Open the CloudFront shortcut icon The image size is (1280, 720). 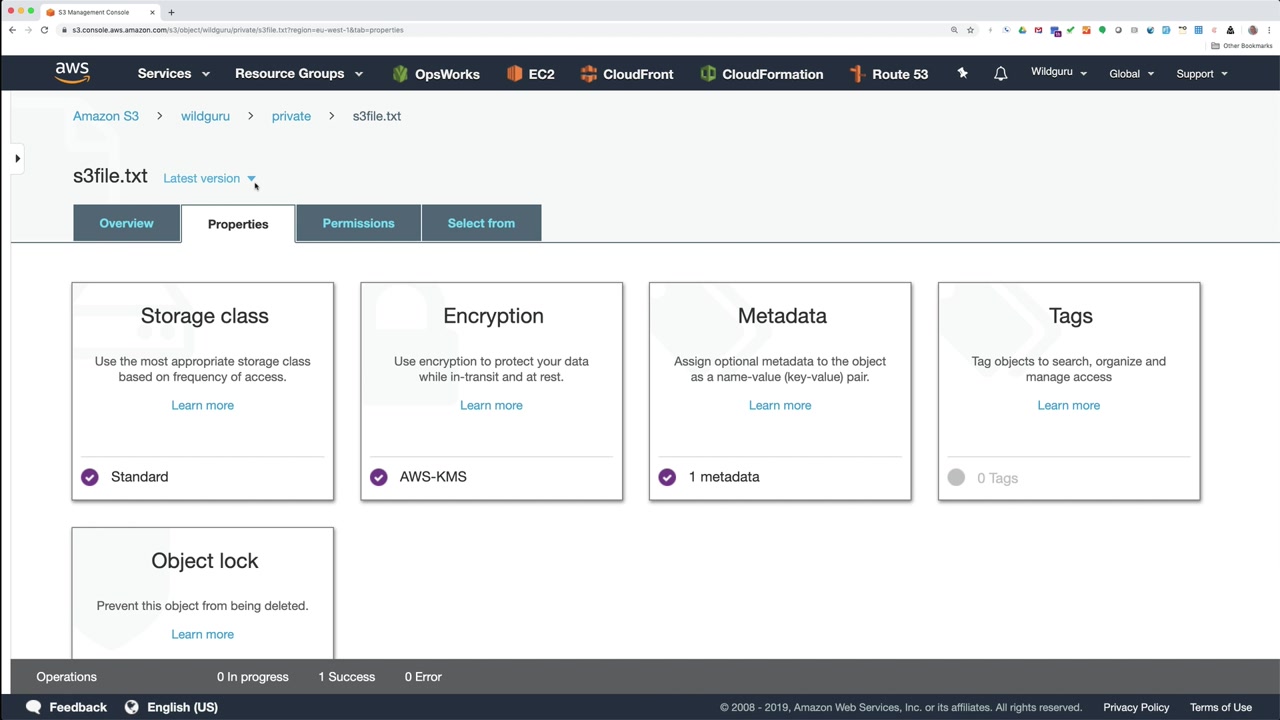pyautogui.click(x=589, y=74)
